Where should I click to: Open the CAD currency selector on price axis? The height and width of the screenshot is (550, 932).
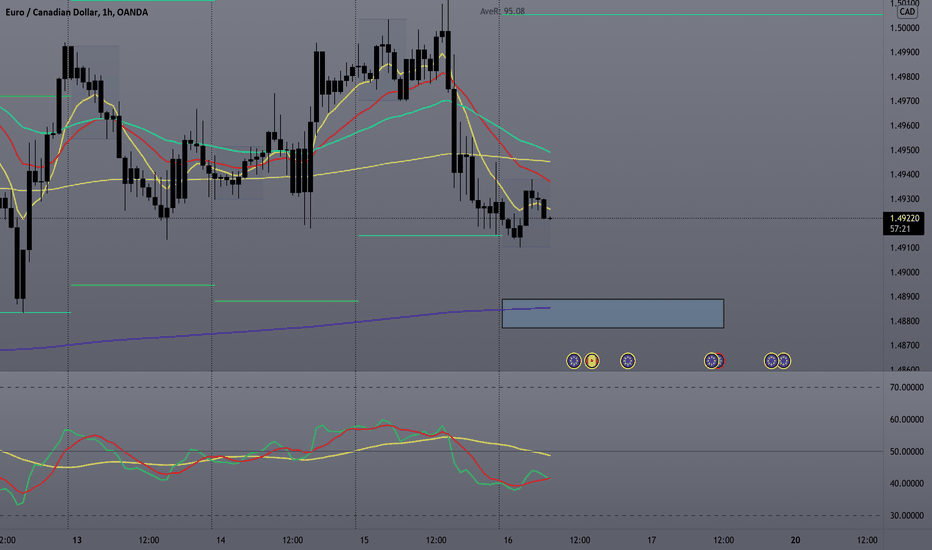[907, 12]
